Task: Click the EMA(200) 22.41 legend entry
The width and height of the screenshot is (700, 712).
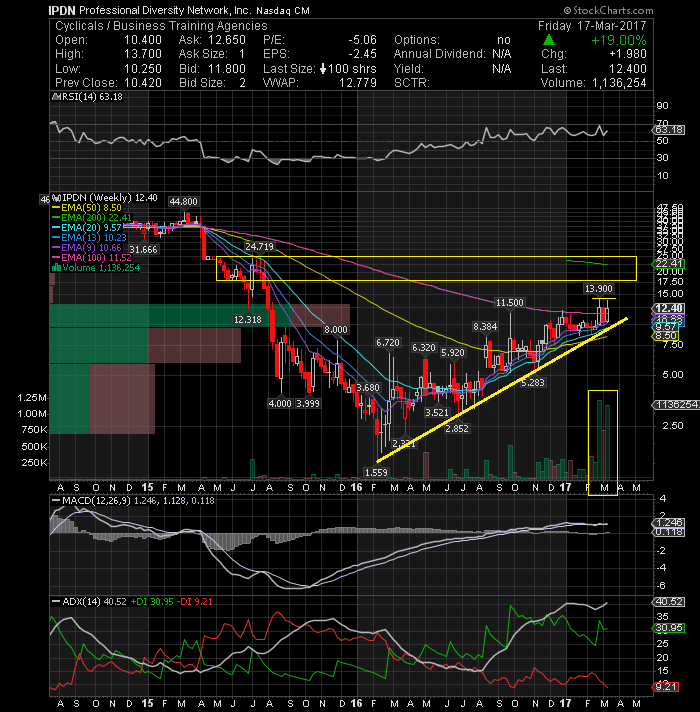Action: click(92, 218)
